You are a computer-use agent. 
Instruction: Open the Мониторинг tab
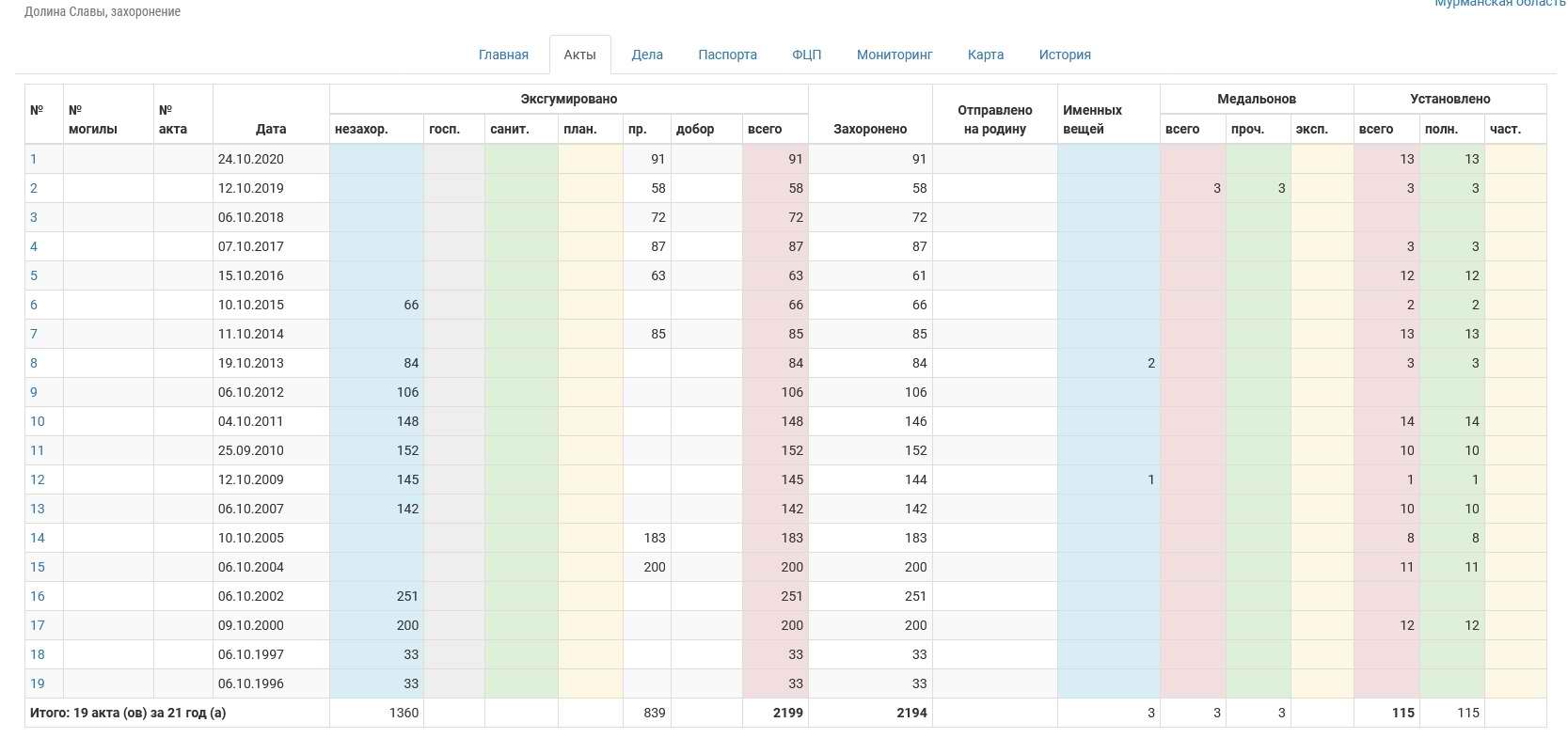tap(895, 55)
